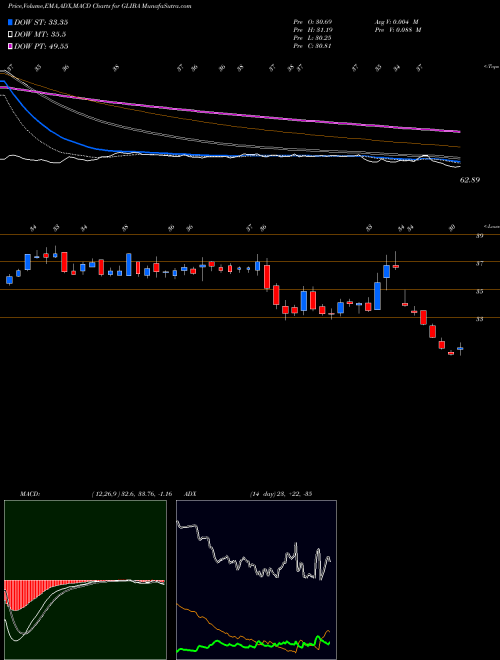Click the 'ADX' panel heading

coord(191,494)
